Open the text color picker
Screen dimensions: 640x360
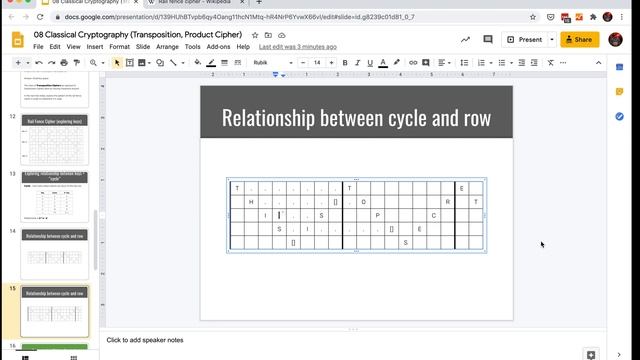click(x=383, y=63)
